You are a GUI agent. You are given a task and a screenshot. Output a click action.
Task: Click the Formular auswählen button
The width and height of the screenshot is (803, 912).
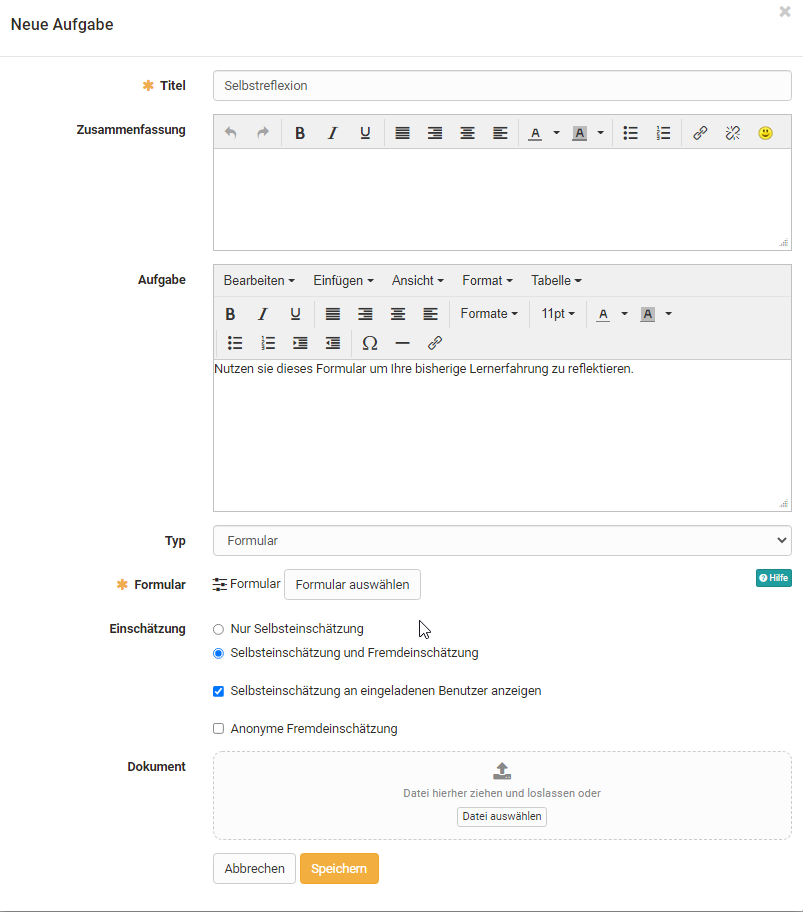point(352,585)
